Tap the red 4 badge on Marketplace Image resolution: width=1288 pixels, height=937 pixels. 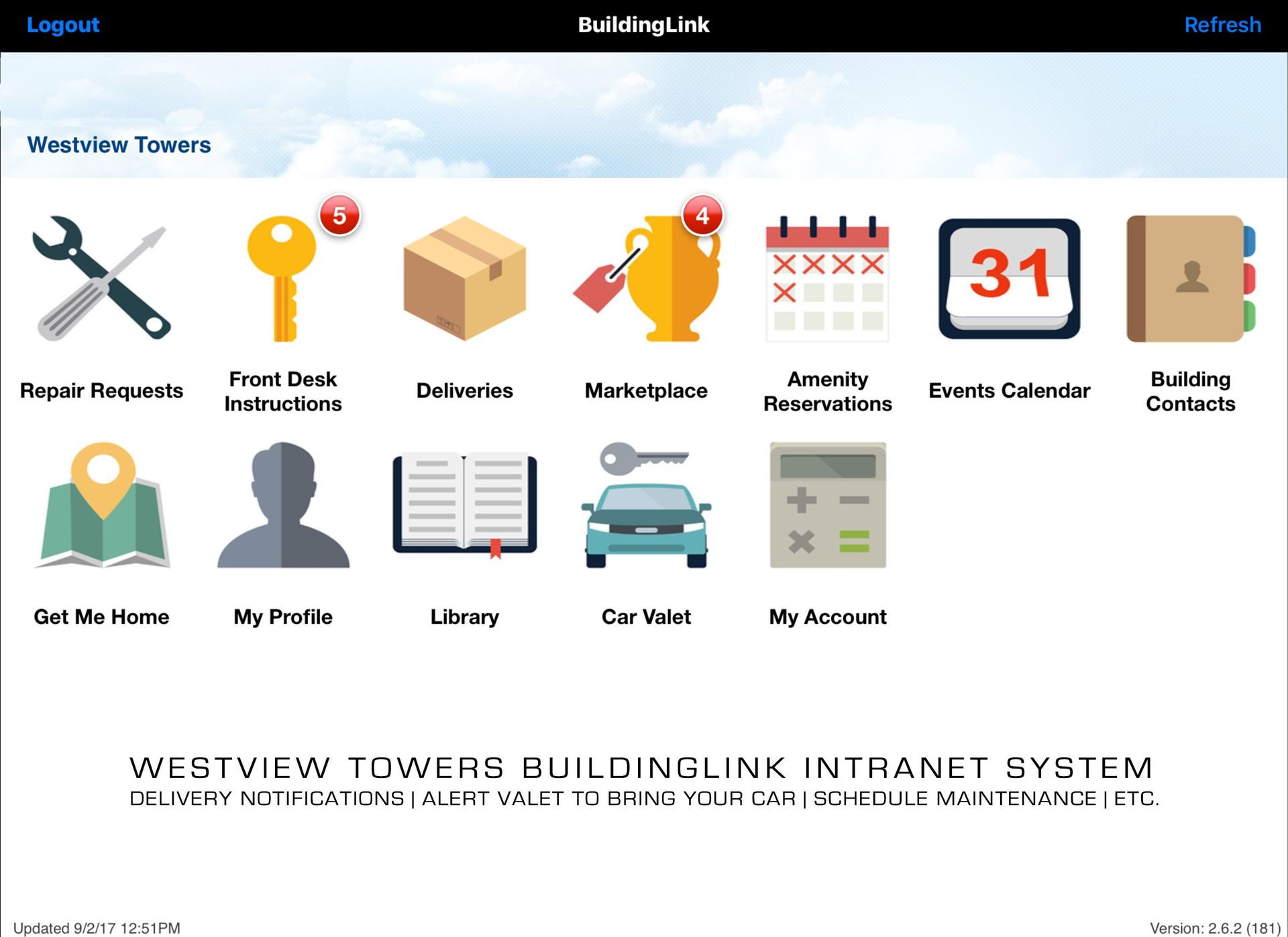pyautogui.click(x=702, y=216)
